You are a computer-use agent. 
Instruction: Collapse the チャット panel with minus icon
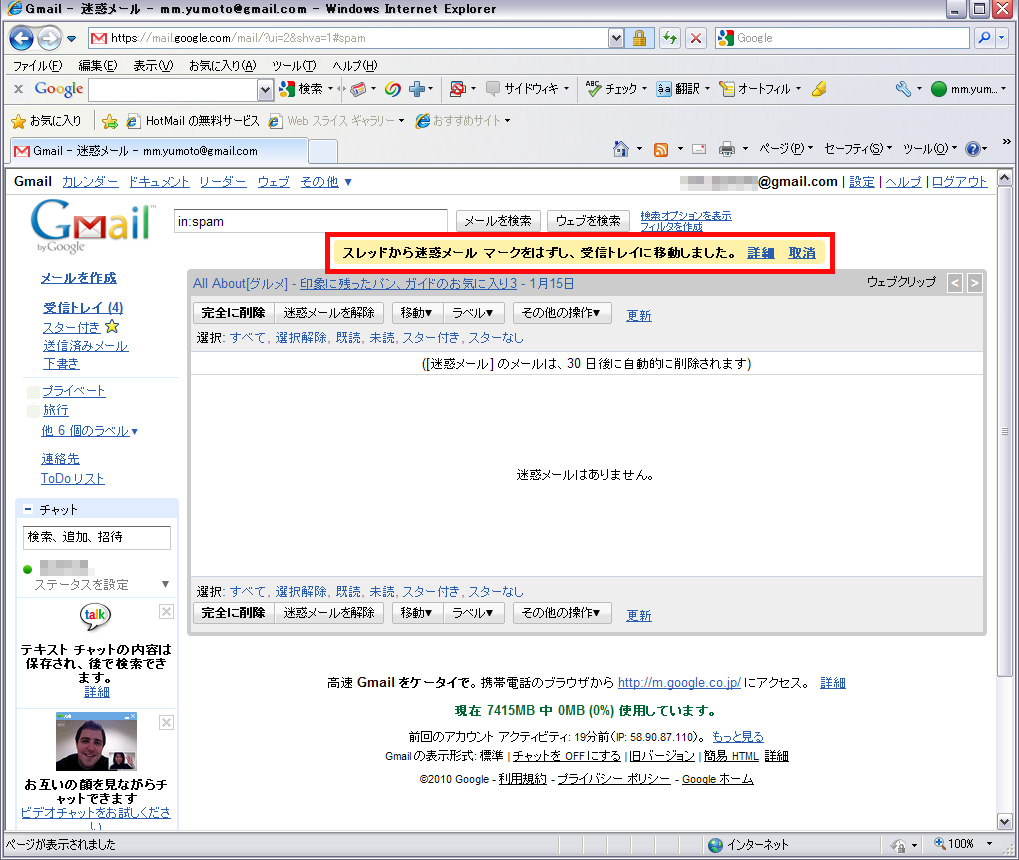(x=28, y=509)
